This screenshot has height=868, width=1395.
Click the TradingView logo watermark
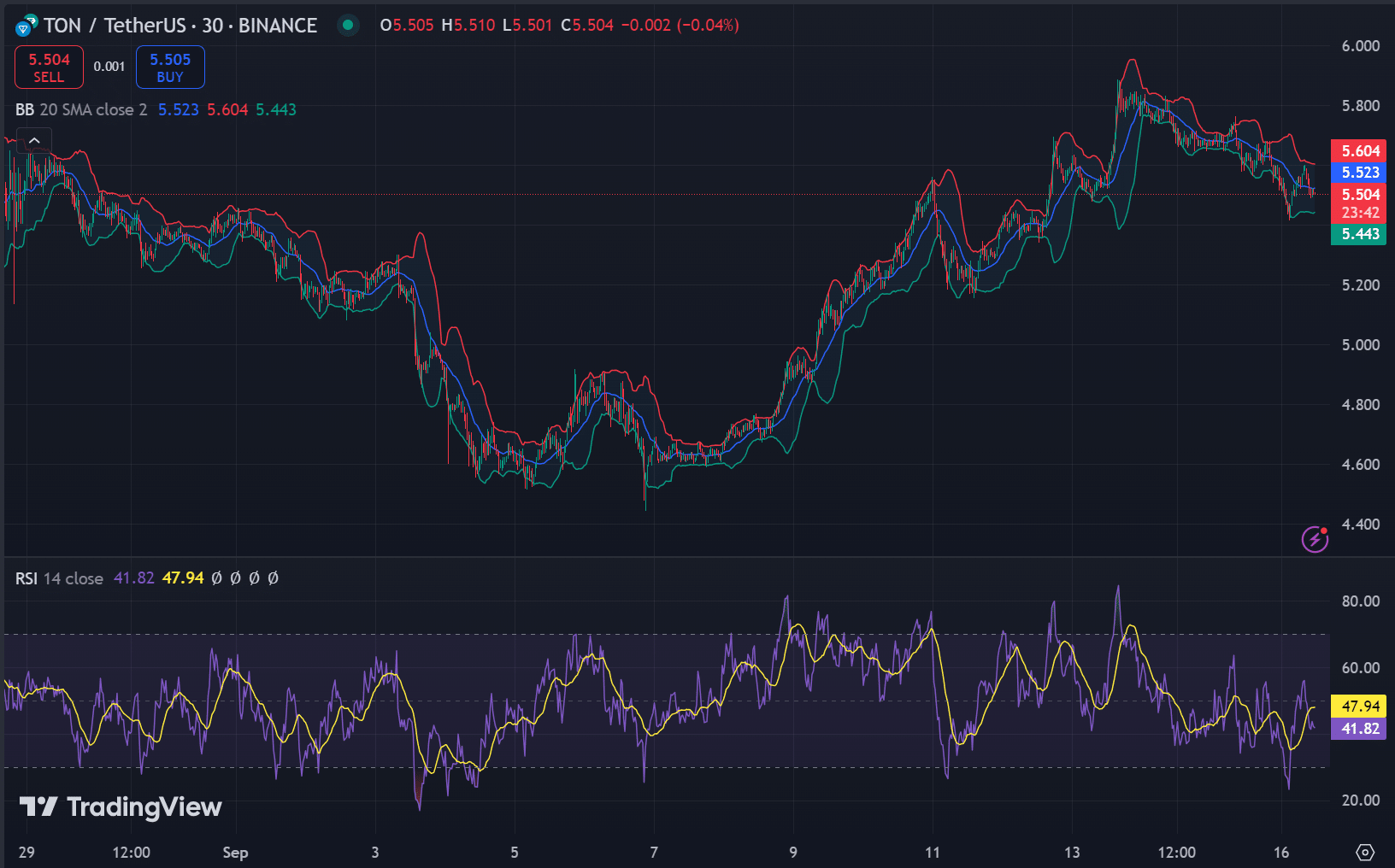[x=121, y=806]
